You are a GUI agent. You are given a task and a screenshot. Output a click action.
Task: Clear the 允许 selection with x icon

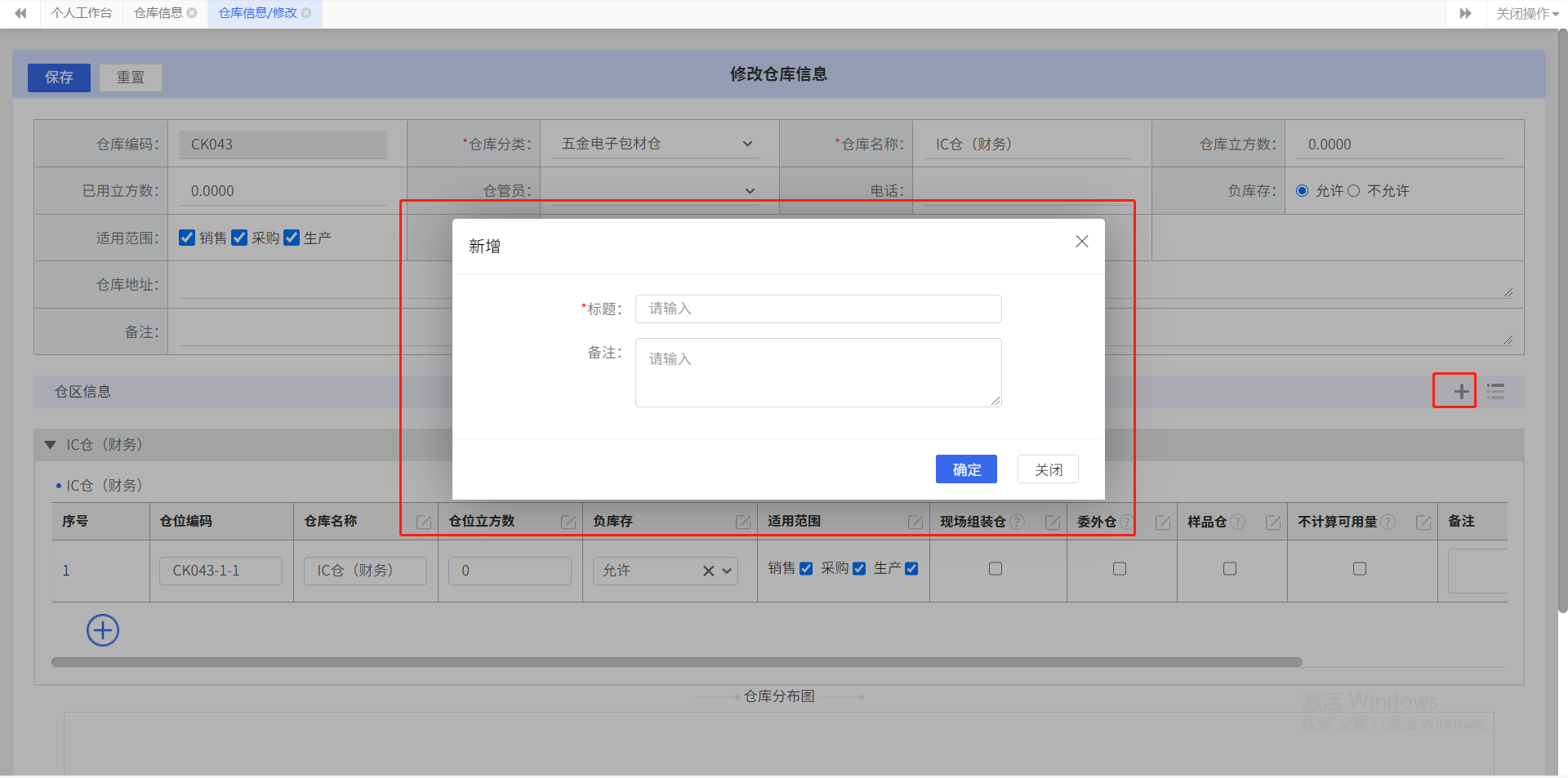click(x=709, y=571)
